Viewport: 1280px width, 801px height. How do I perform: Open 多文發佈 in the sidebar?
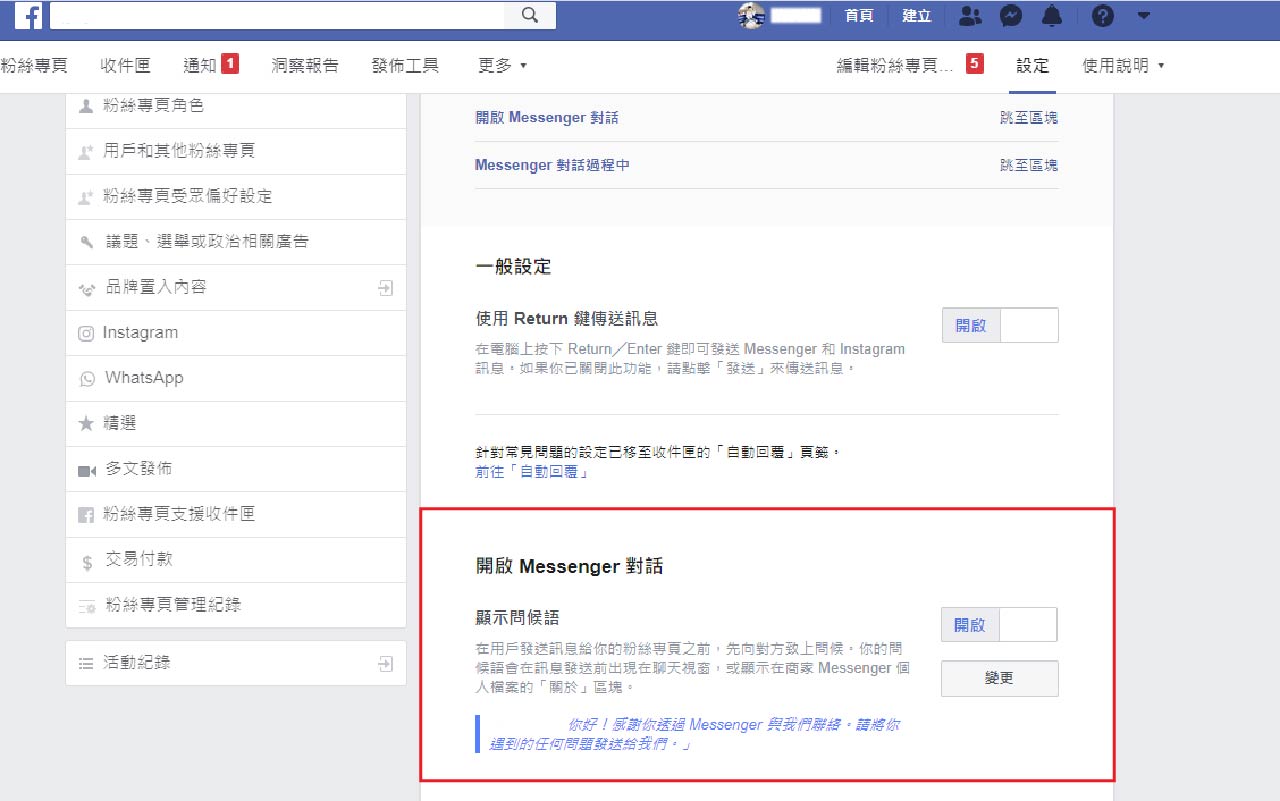236,469
